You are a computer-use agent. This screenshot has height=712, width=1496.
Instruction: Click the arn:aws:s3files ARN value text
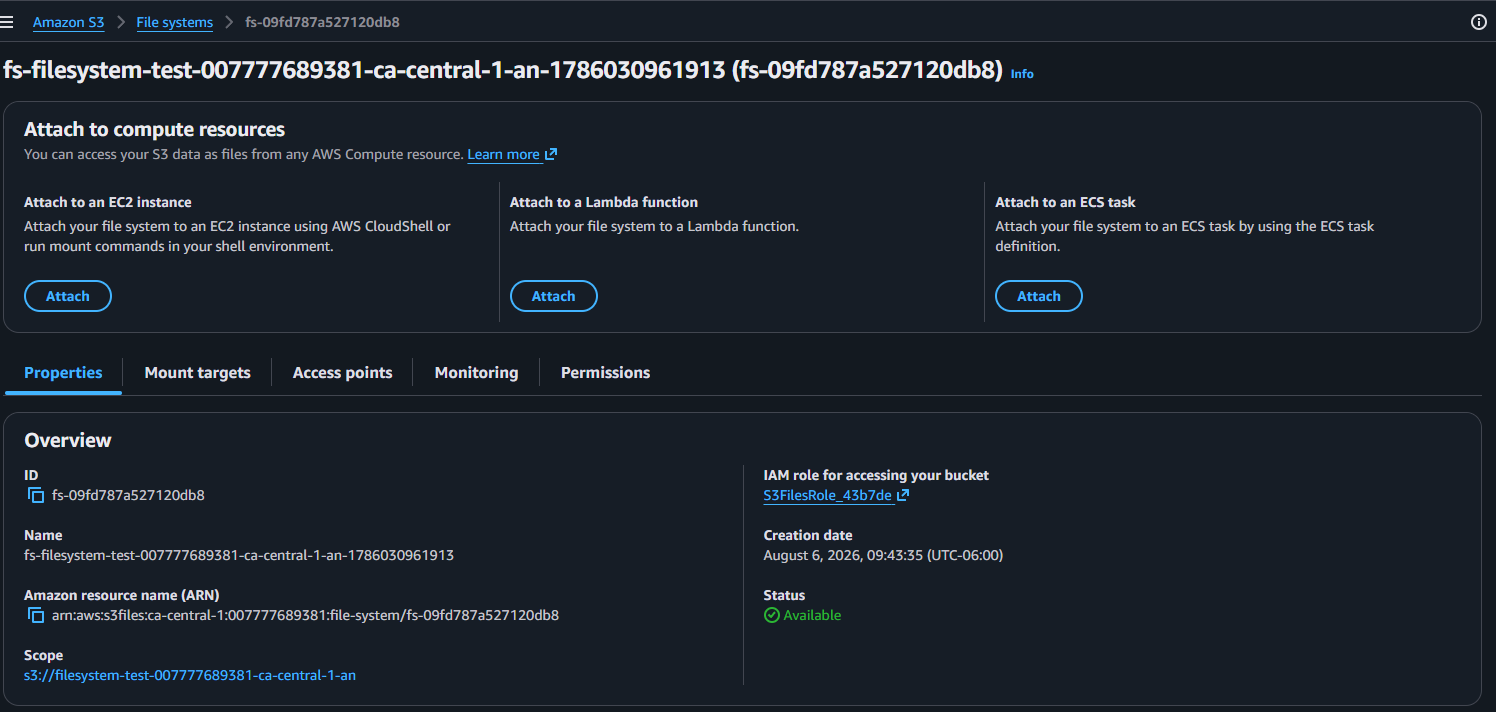click(x=305, y=615)
